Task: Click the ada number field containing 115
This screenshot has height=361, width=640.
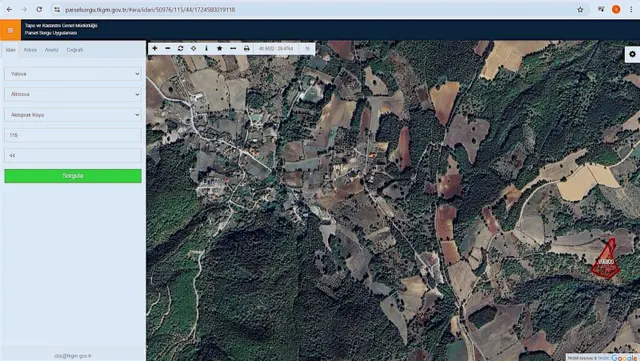Action: click(73, 135)
